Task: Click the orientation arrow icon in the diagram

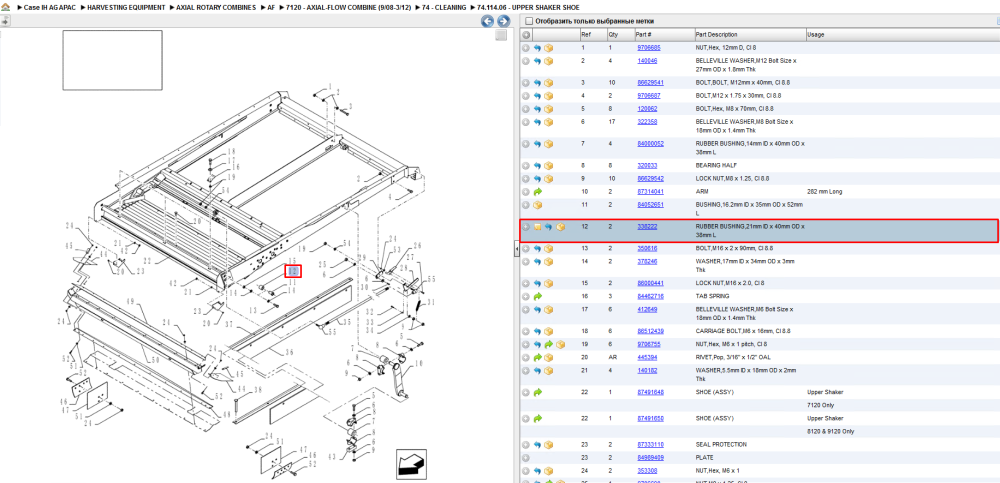Action: tap(411, 463)
